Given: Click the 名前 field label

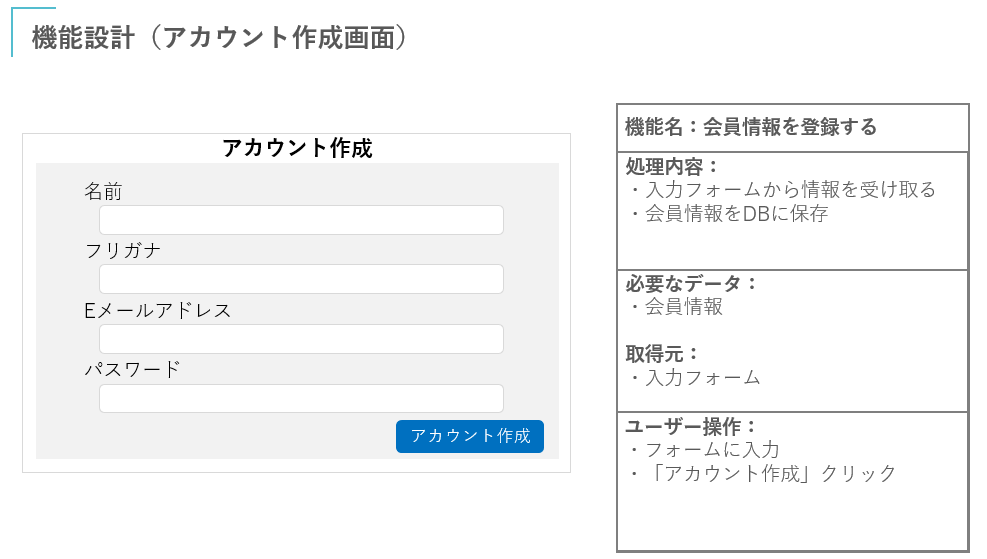Looking at the screenshot, I should point(103,191).
